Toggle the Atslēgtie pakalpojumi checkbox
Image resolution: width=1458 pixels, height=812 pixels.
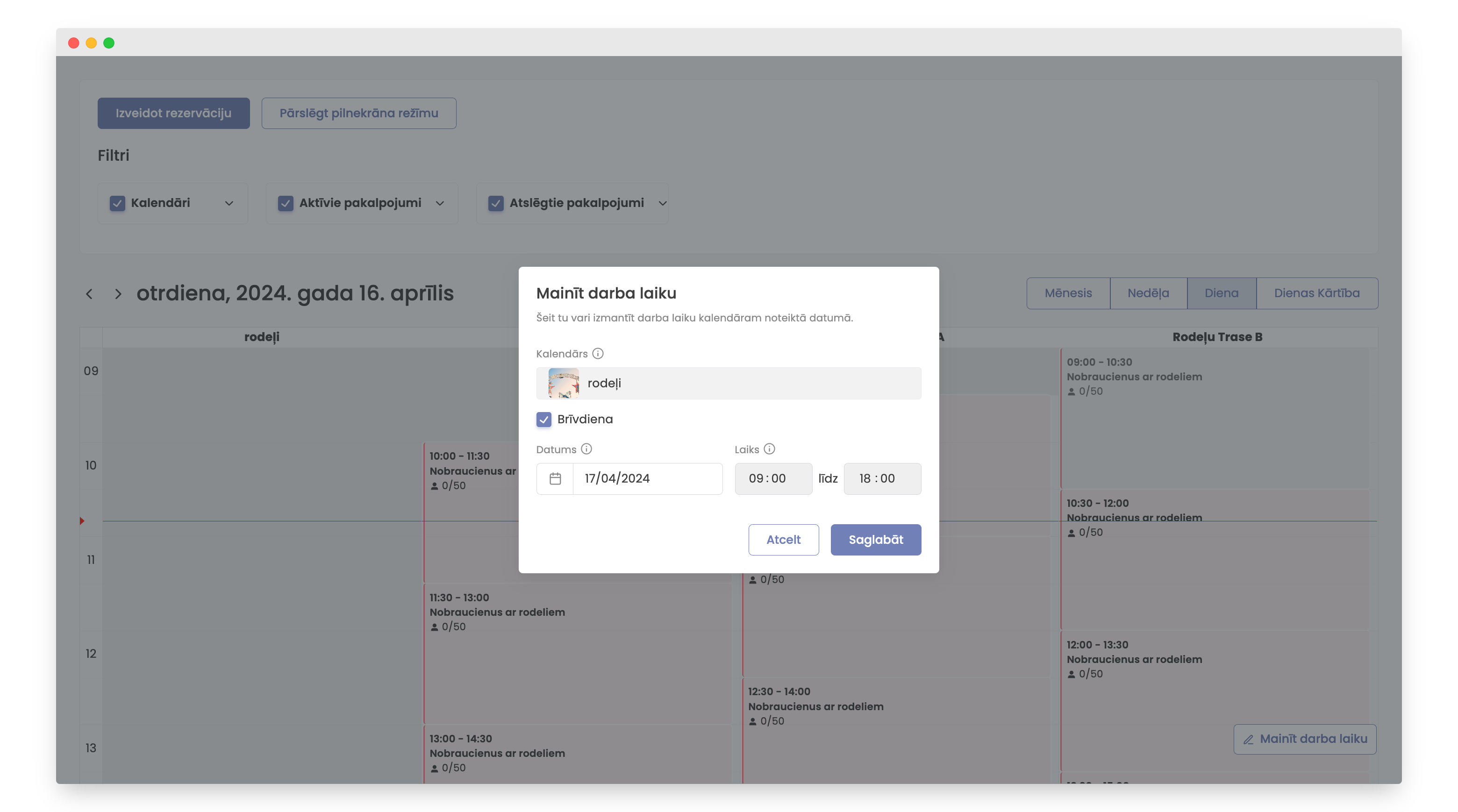pyautogui.click(x=495, y=203)
